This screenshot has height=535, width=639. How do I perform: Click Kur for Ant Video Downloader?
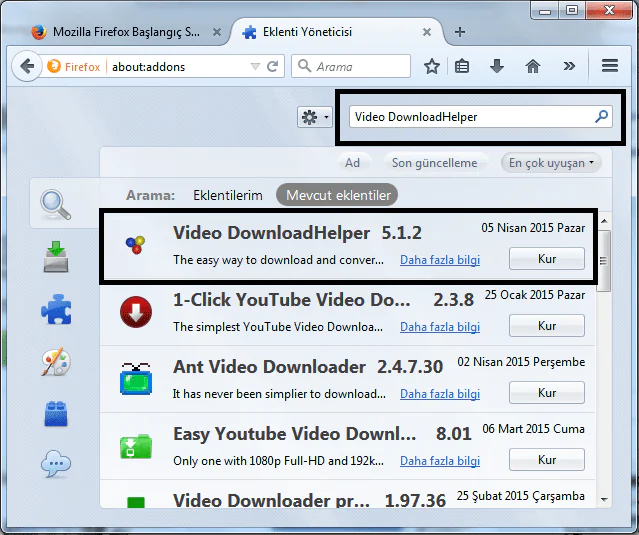coord(547,393)
